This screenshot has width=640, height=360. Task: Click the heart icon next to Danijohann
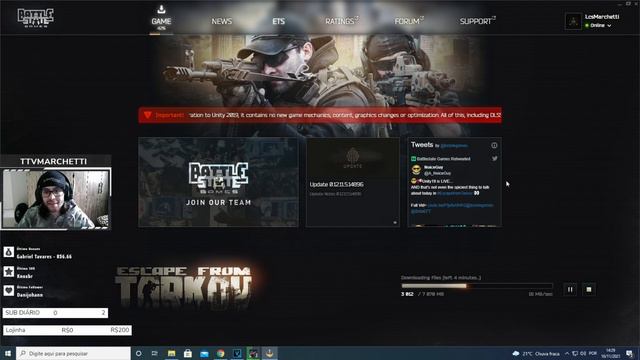9,291
